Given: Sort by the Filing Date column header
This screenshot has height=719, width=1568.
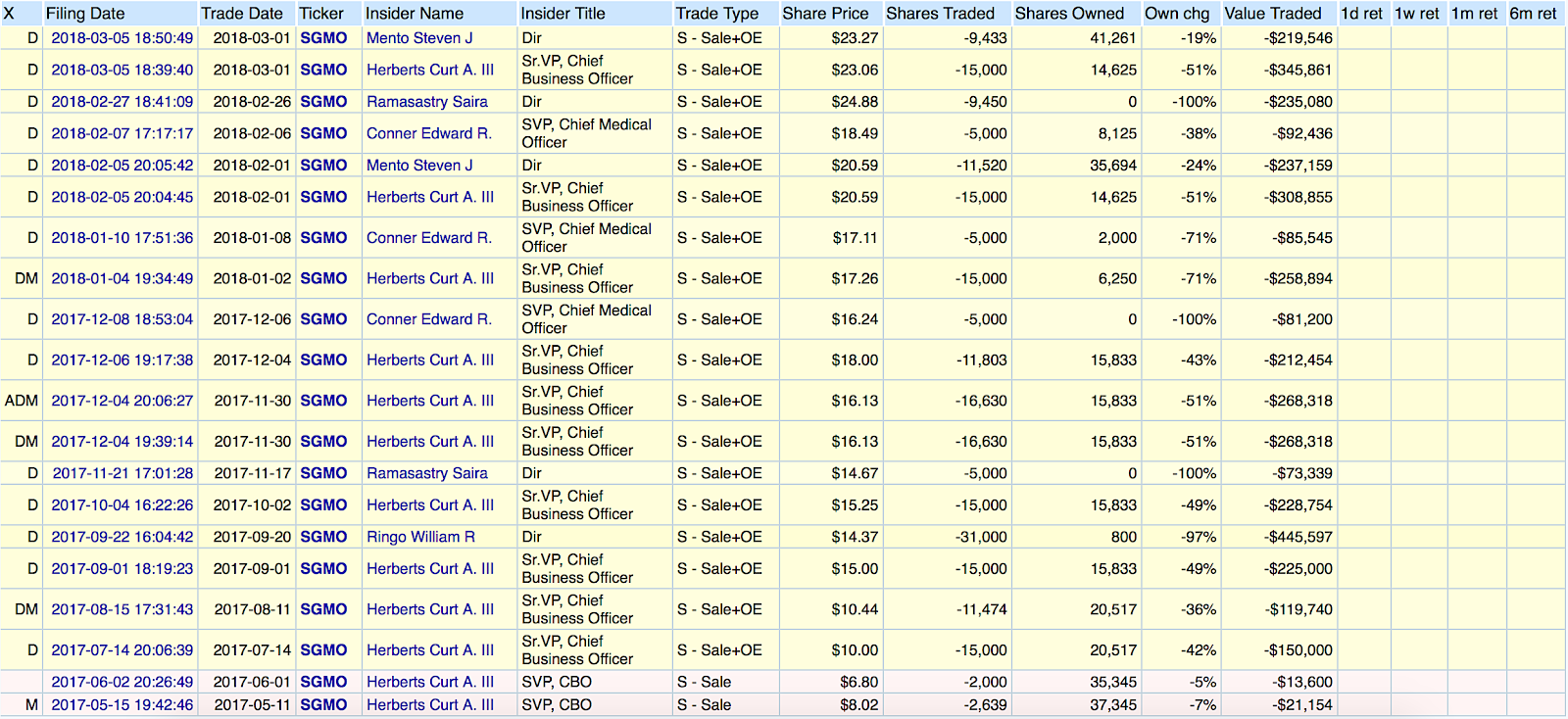Looking at the screenshot, I should (85, 14).
